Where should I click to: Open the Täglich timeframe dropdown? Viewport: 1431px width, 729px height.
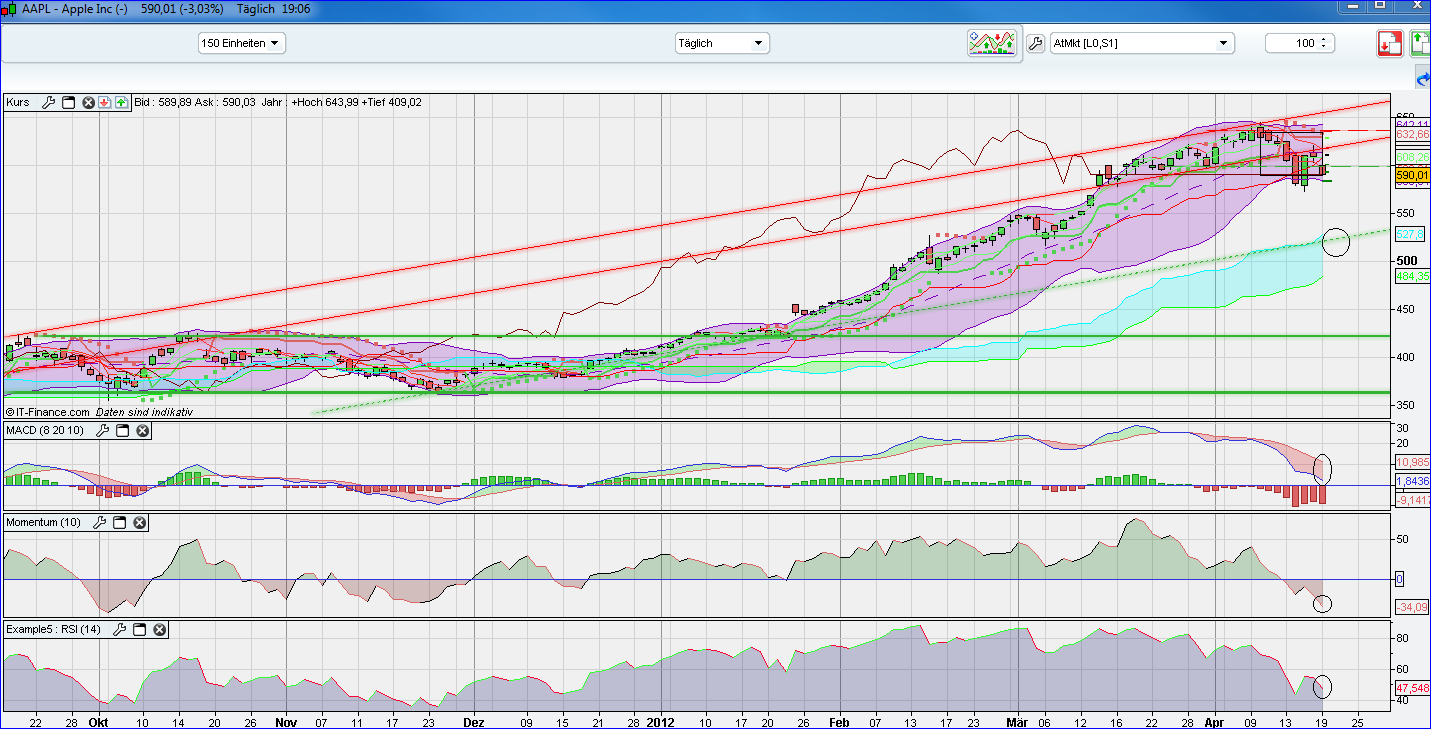722,43
